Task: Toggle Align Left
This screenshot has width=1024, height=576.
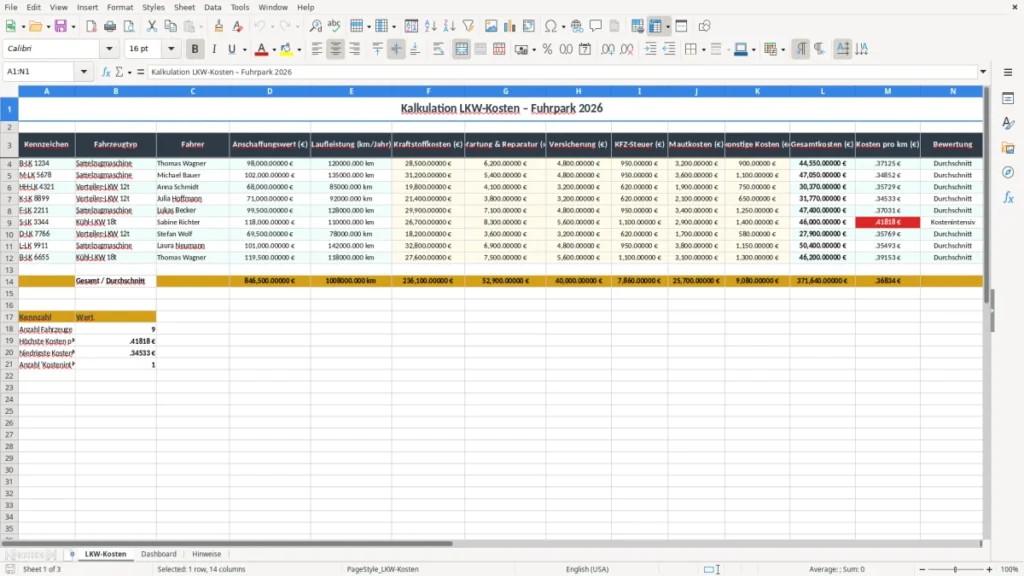Action: 317,49
